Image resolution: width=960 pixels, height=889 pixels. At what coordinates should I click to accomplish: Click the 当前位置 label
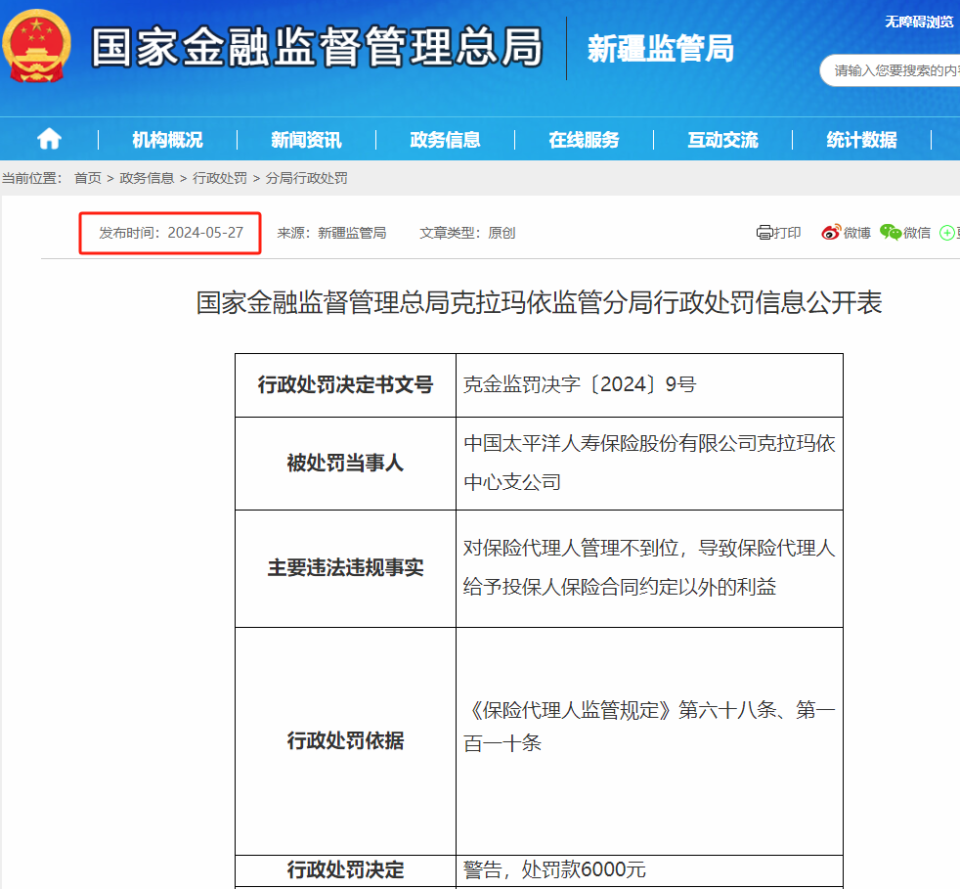32,178
